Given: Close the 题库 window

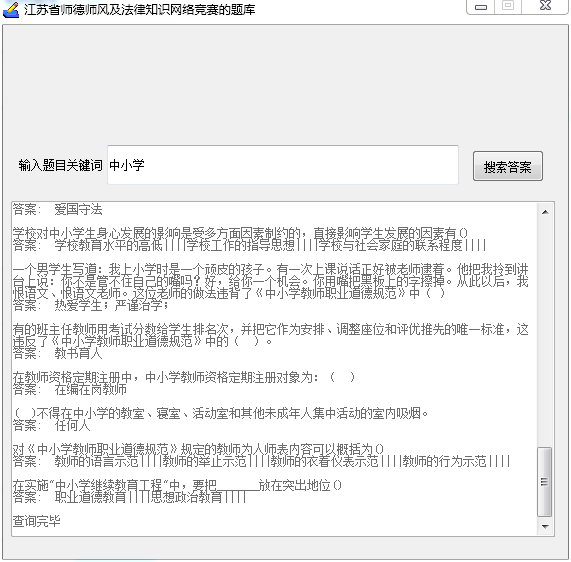Looking at the screenshot, I should (x=545, y=6).
